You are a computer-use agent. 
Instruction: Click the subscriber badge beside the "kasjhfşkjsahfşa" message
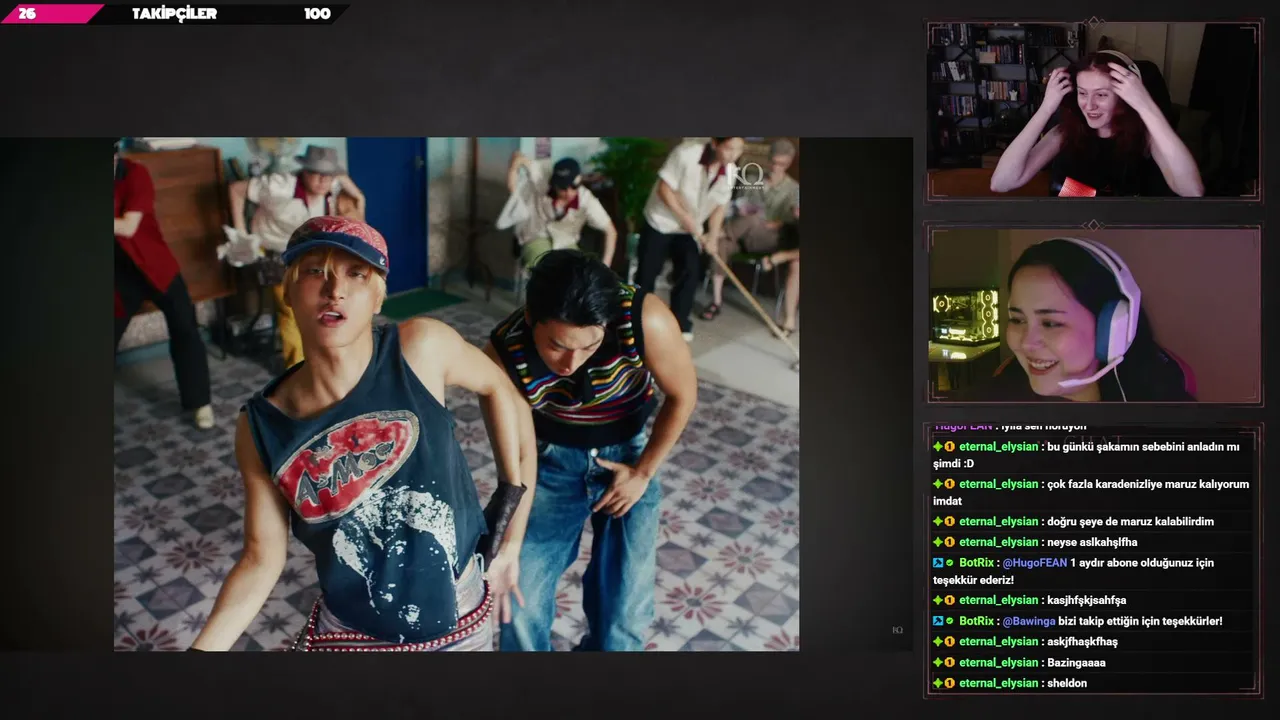pyautogui.click(x=950, y=600)
